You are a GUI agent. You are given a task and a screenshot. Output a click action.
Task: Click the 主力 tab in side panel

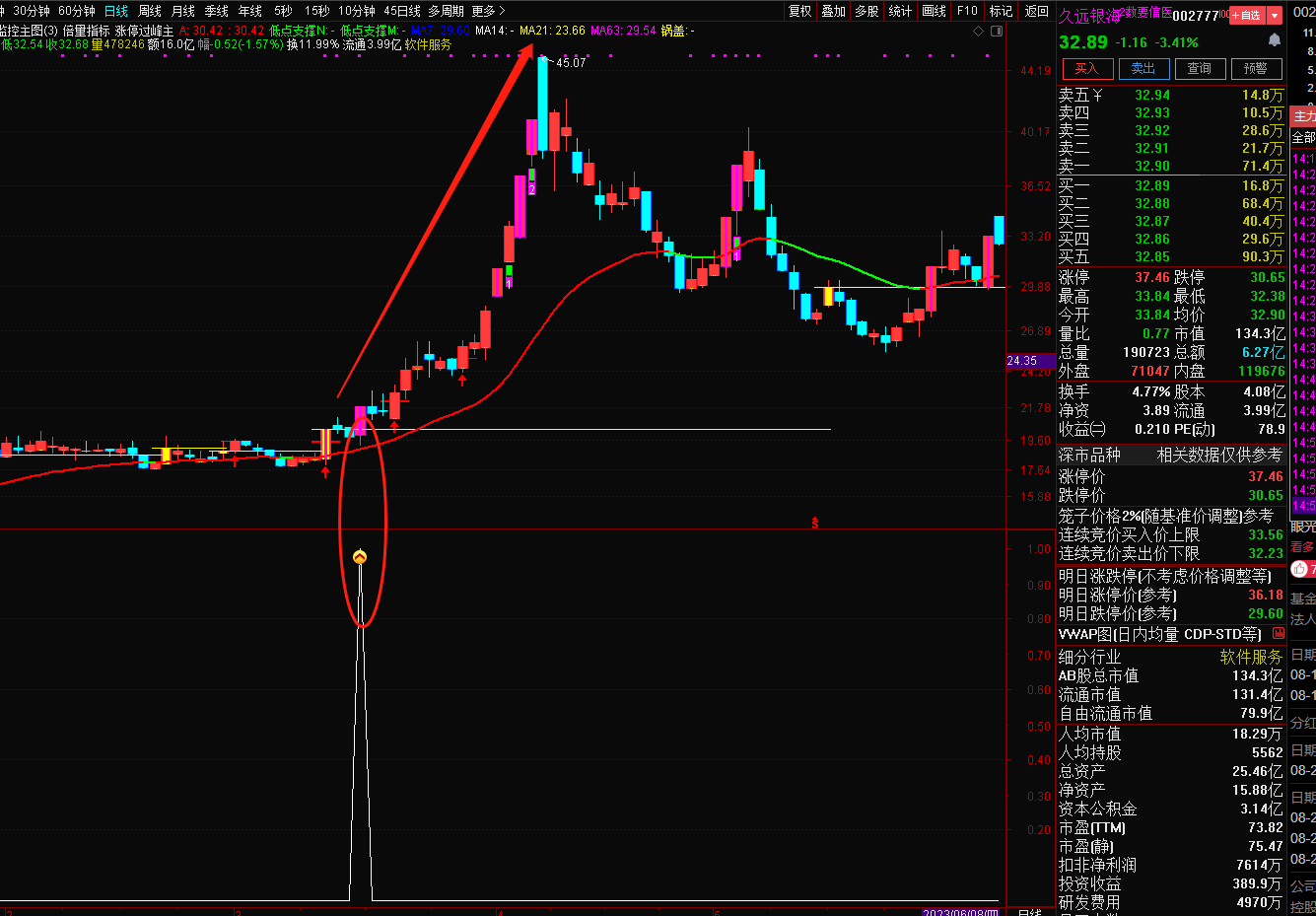(x=1304, y=116)
